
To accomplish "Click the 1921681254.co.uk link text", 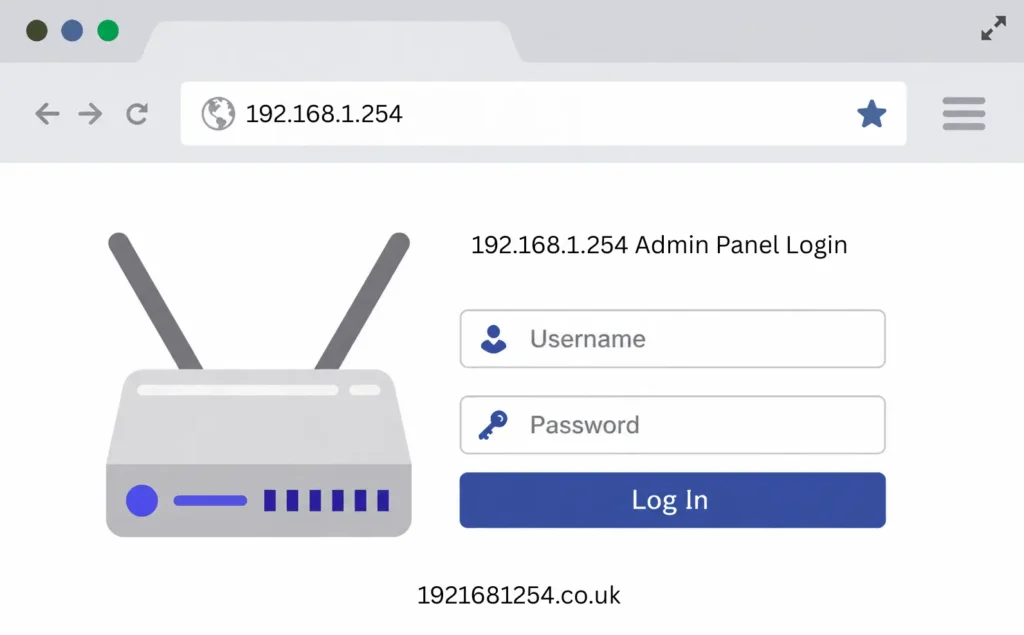I will [519, 595].
